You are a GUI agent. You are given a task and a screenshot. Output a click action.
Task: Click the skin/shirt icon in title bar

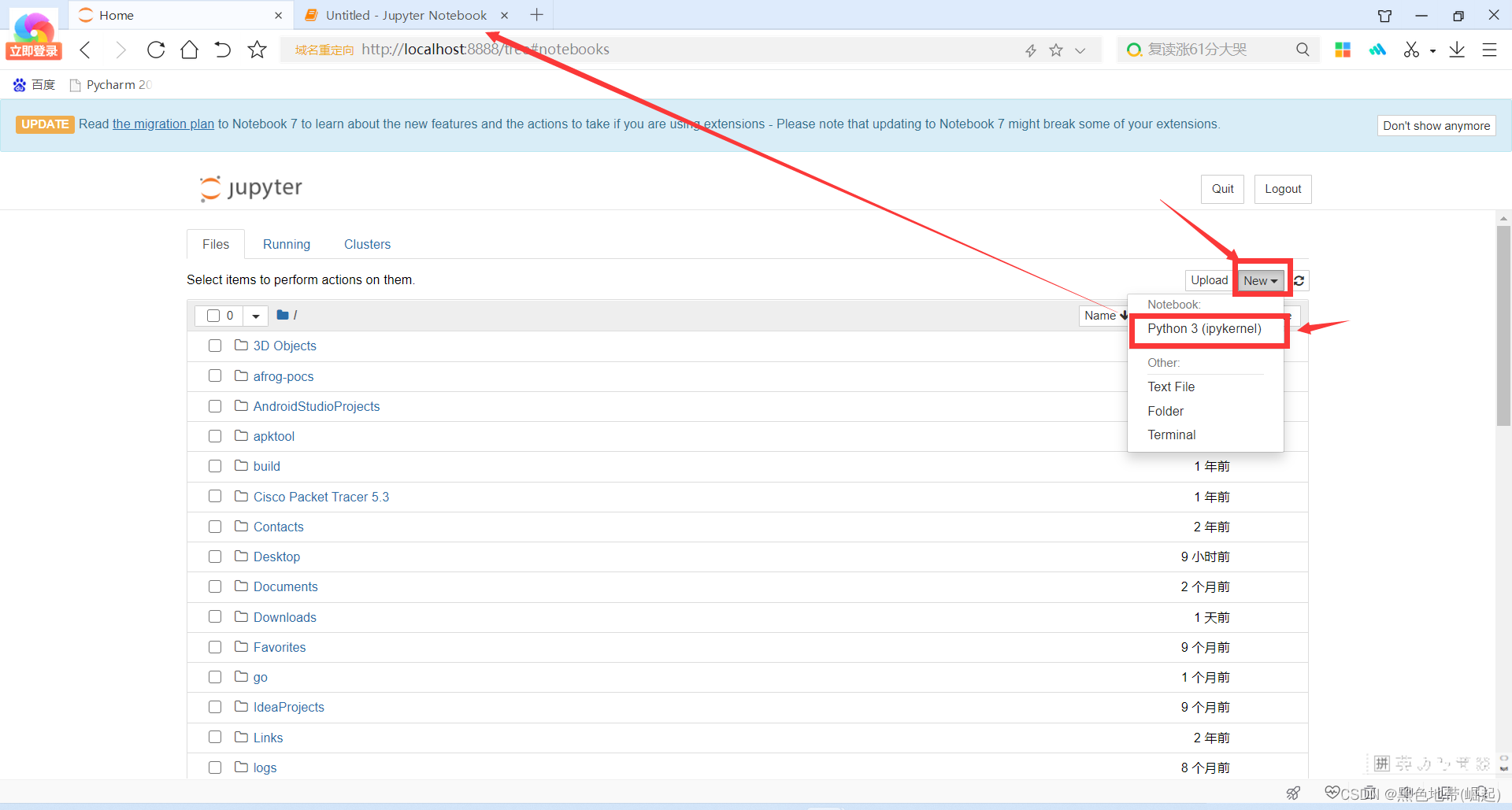pyautogui.click(x=1384, y=16)
